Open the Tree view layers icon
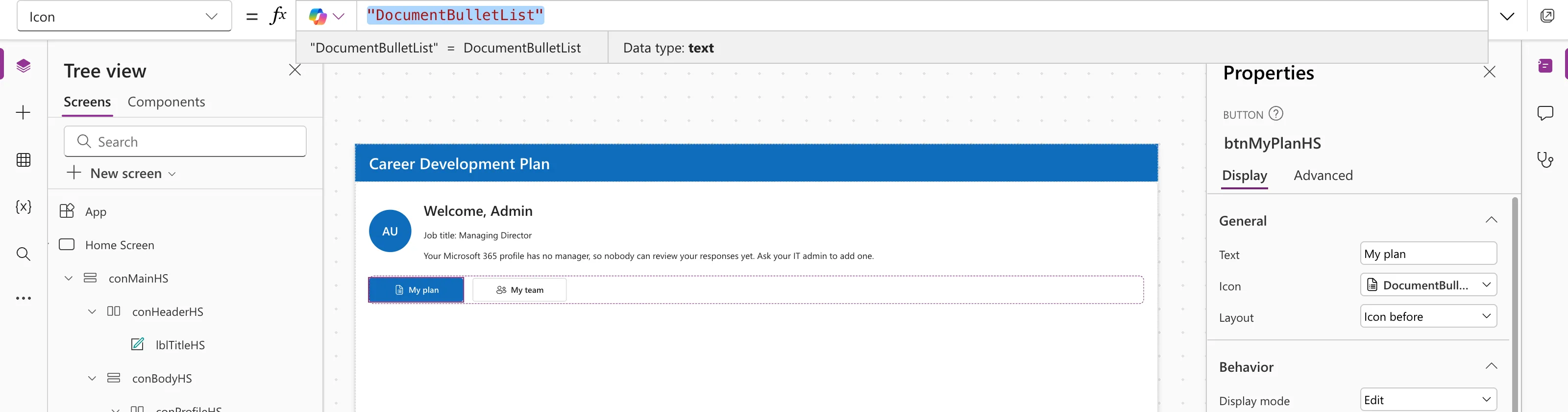This screenshot has width=1568, height=412. click(23, 66)
